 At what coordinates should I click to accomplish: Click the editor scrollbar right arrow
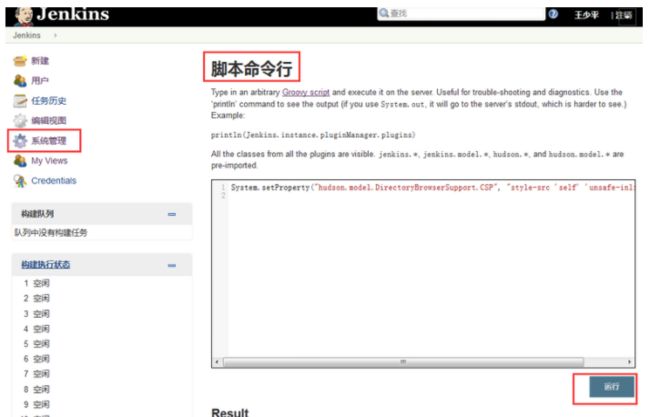(x=630, y=362)
